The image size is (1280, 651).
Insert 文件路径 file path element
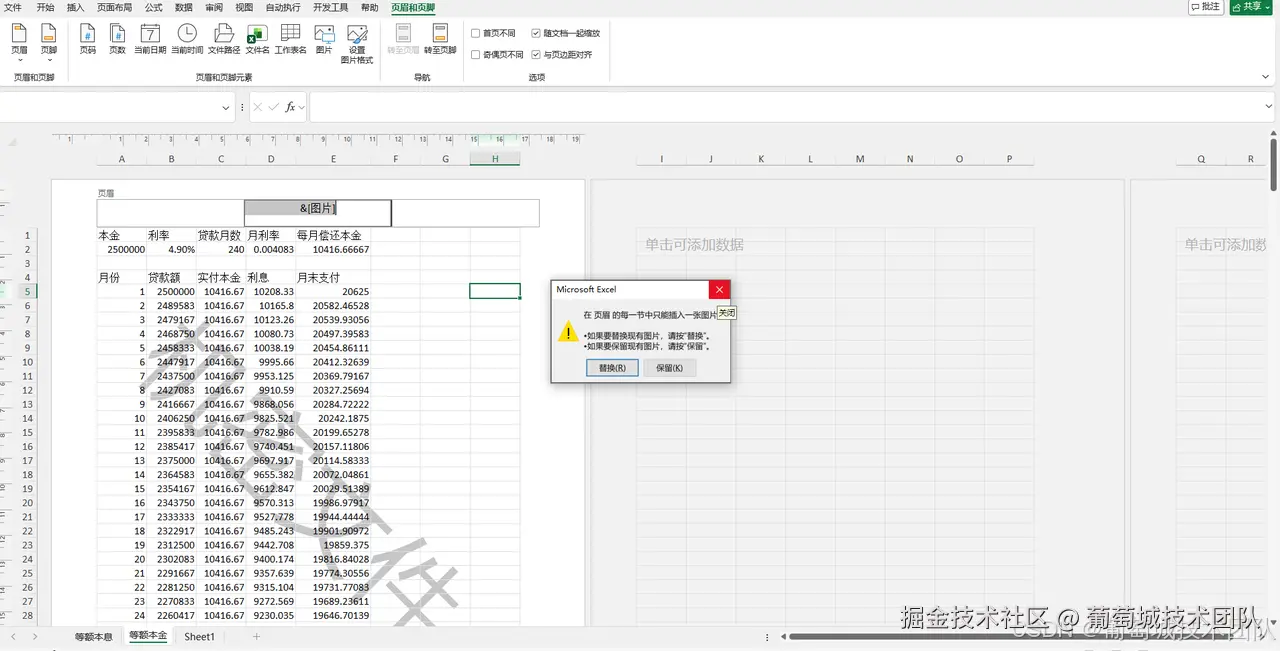click(224, 39)
